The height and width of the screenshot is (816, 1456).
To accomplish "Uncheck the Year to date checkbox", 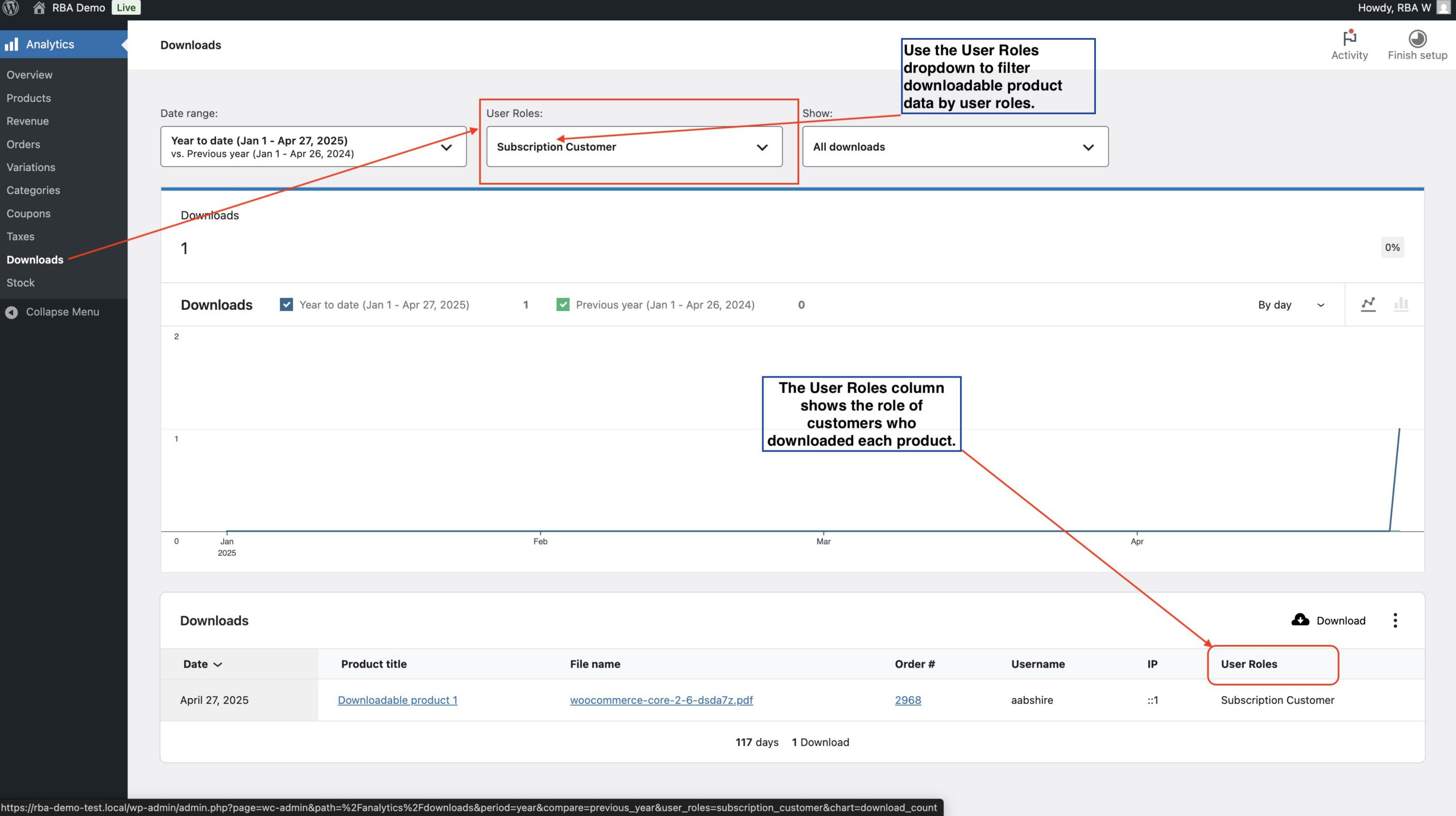I will (287, 305).
